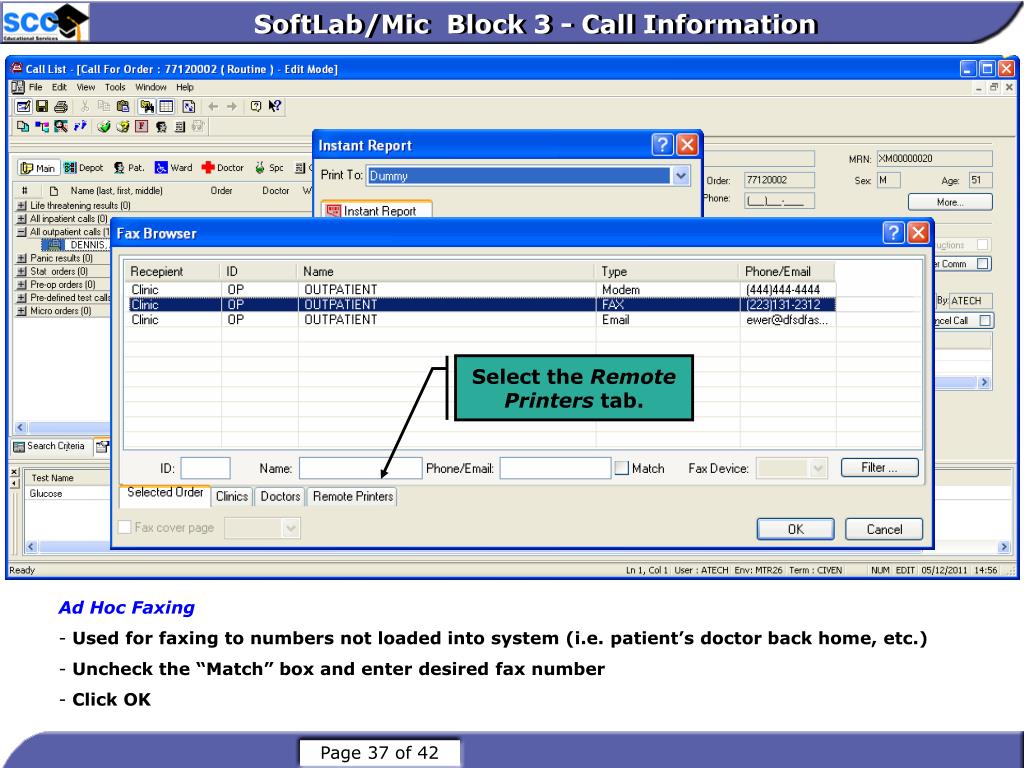Click the magnifier search icon in second toolbar
Screen dimensions: 1024x768
click(x=61, y=126)
